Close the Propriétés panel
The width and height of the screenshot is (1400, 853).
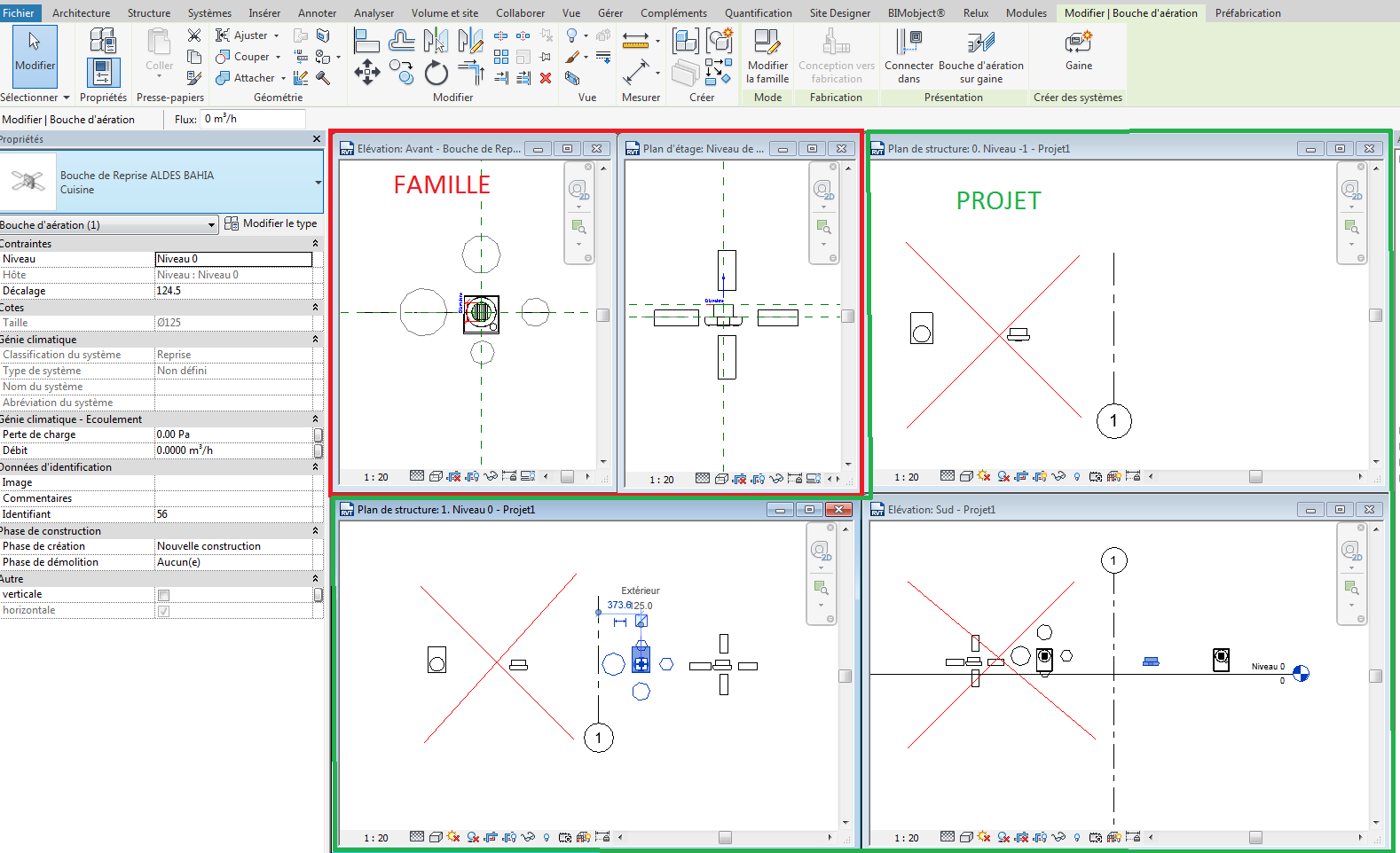point(317,139)
